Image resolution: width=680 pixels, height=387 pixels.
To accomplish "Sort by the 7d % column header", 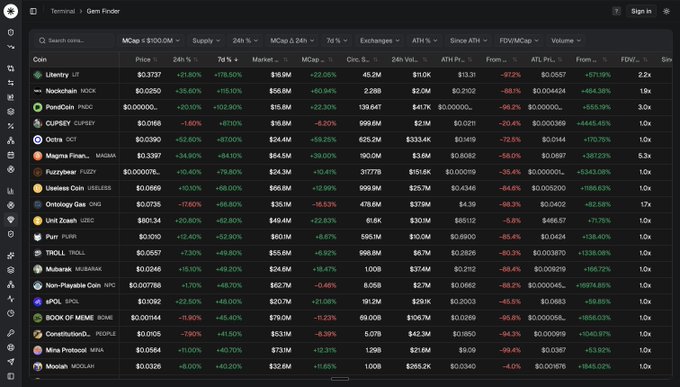I will point(228,59).
